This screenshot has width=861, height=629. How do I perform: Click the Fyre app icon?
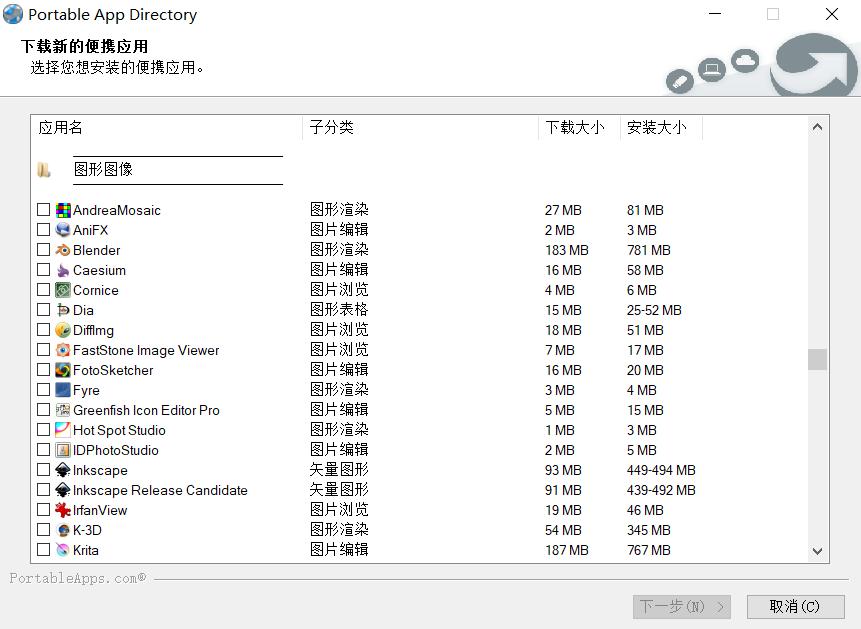[63, 390]
